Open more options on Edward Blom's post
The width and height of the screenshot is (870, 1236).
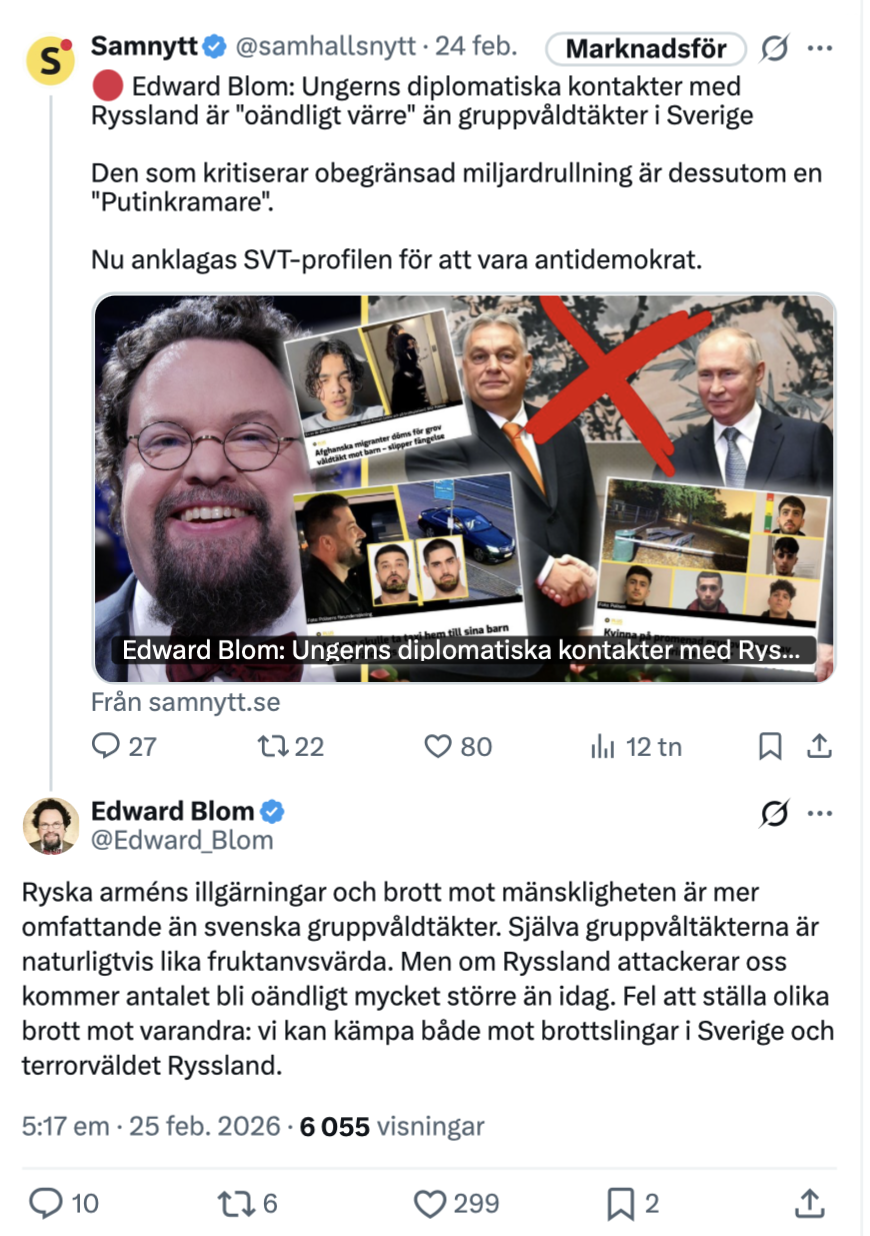coord(820,813)
